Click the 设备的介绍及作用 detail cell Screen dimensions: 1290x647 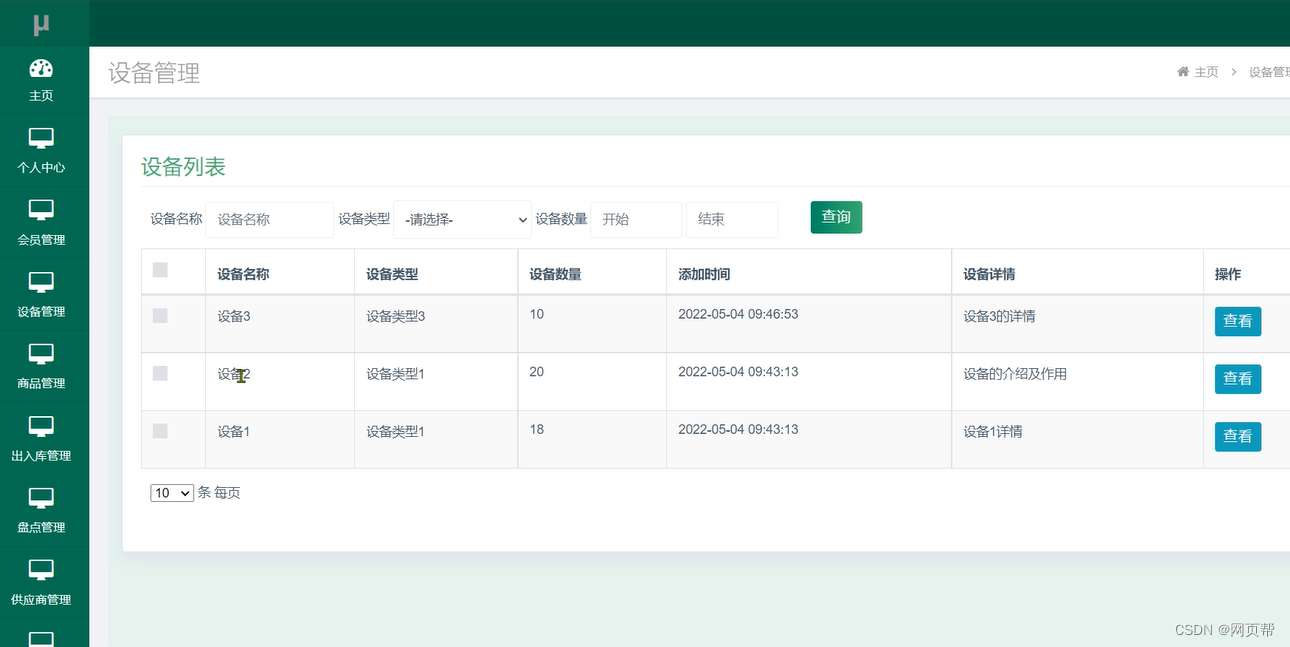[1015, 374]
